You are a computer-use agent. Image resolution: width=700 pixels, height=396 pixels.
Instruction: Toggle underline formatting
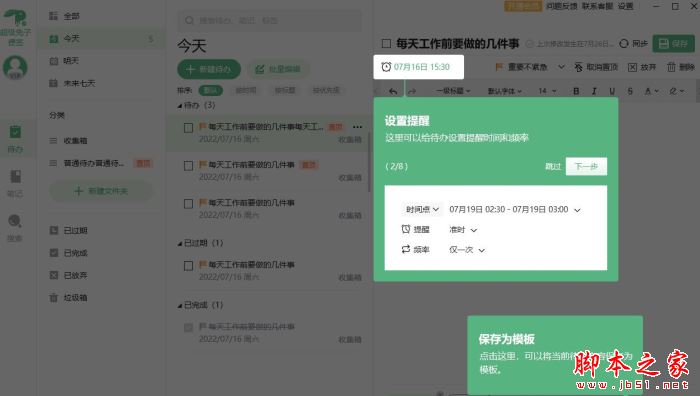click(612, 91)
